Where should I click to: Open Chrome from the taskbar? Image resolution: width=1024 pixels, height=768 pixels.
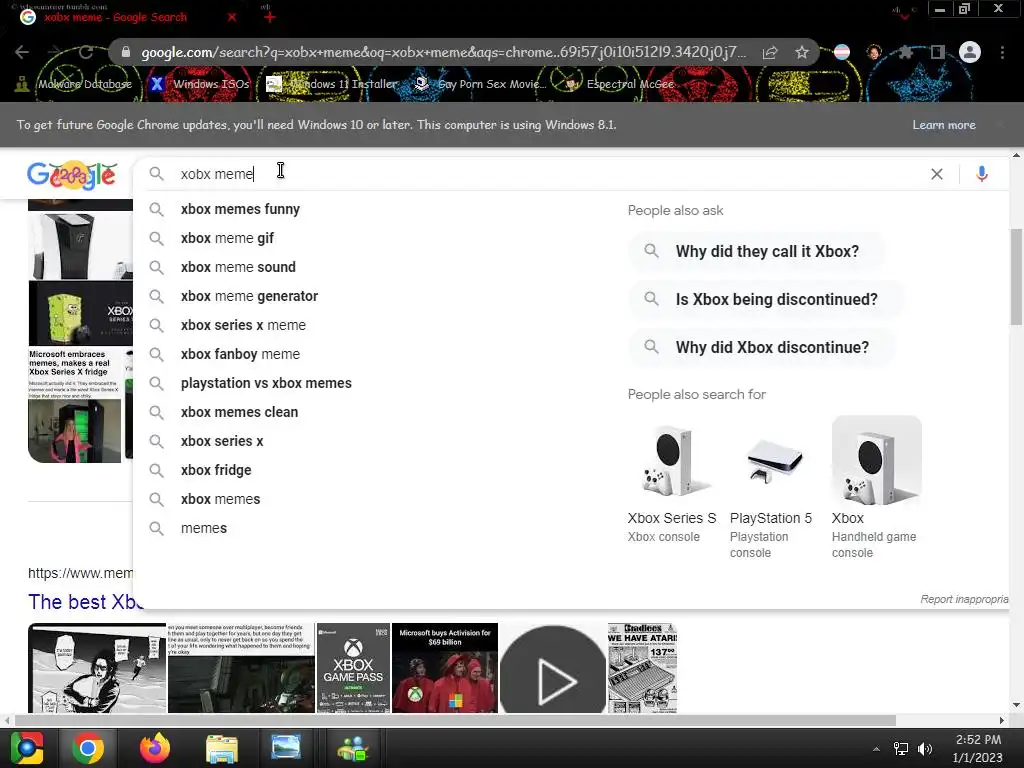[88, 748]
